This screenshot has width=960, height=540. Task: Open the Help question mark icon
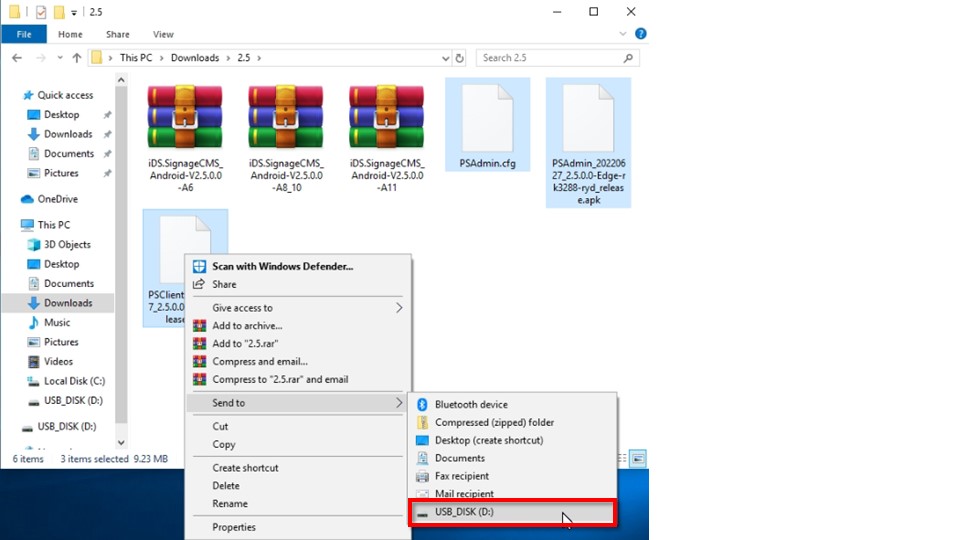(x=641, y=34)
